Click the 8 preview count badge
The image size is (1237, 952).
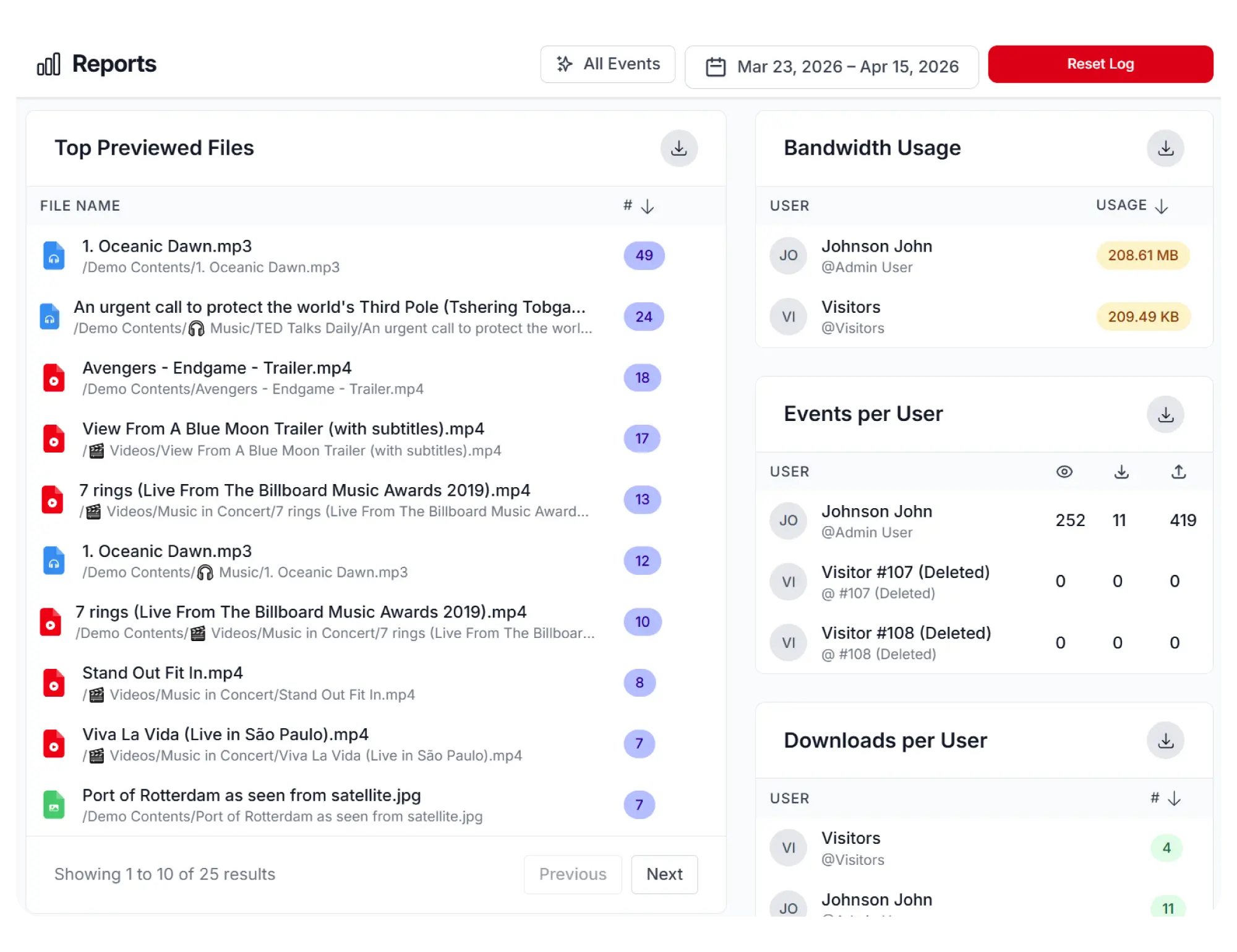(639, 682)
